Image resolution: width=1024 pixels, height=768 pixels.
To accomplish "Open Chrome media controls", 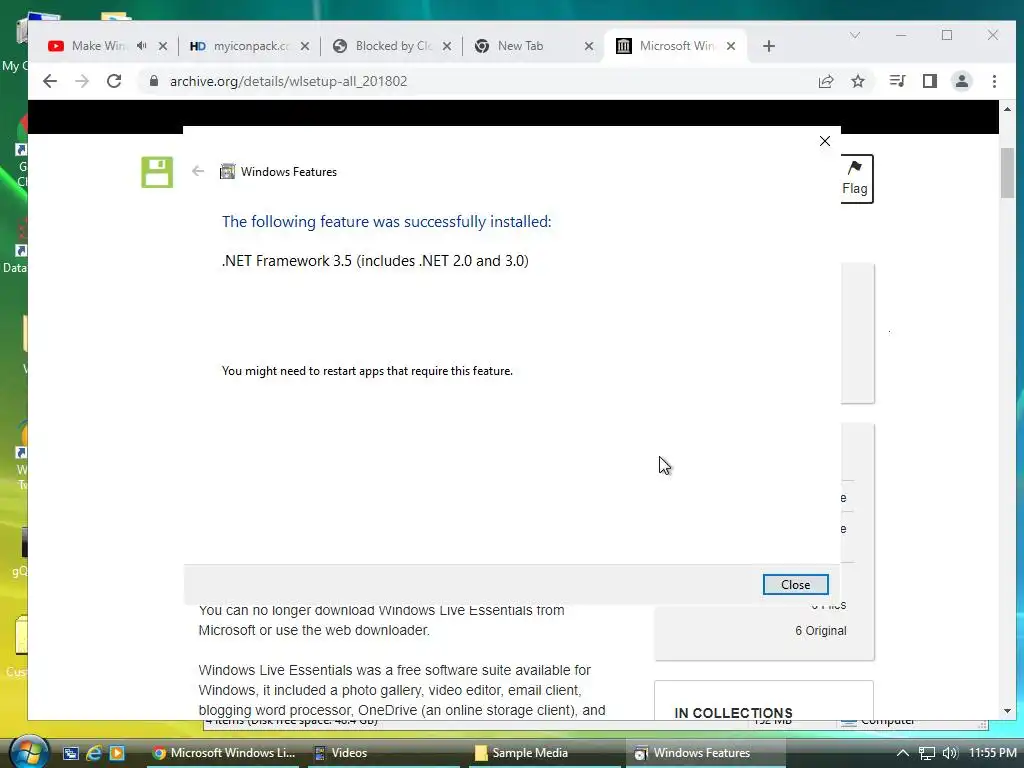I will [897, 81].
